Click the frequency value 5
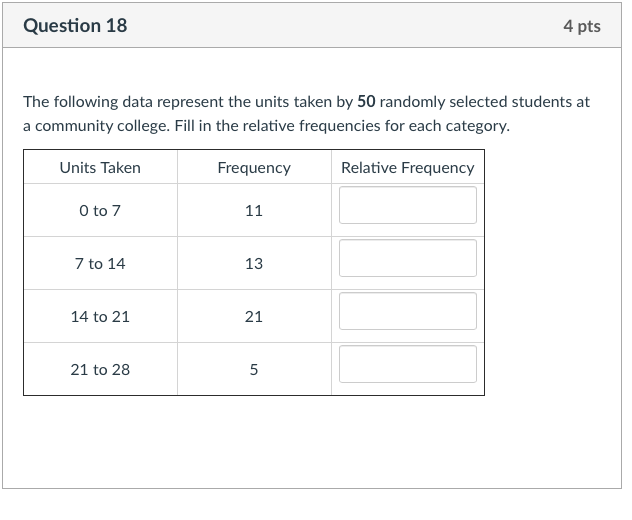The image size is (632, 520). [x=254, y=370]
